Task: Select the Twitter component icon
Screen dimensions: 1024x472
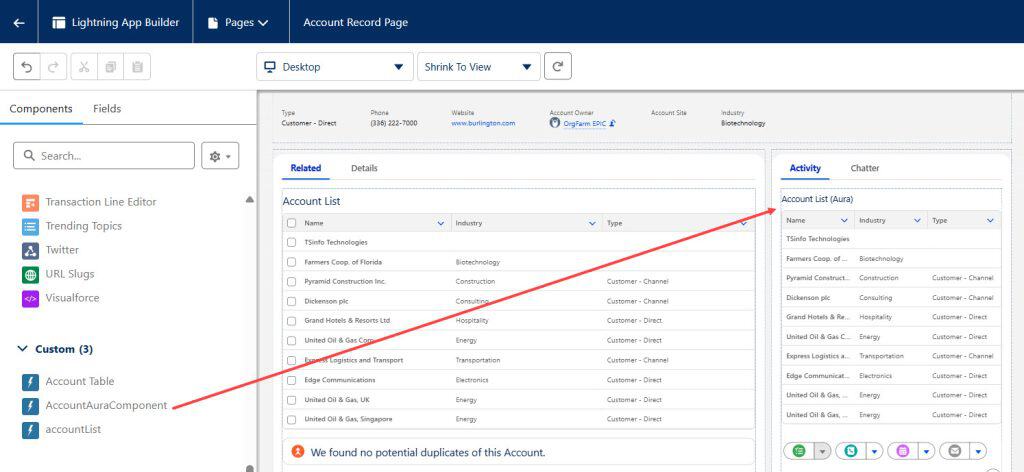Action: tap(31, 251)
